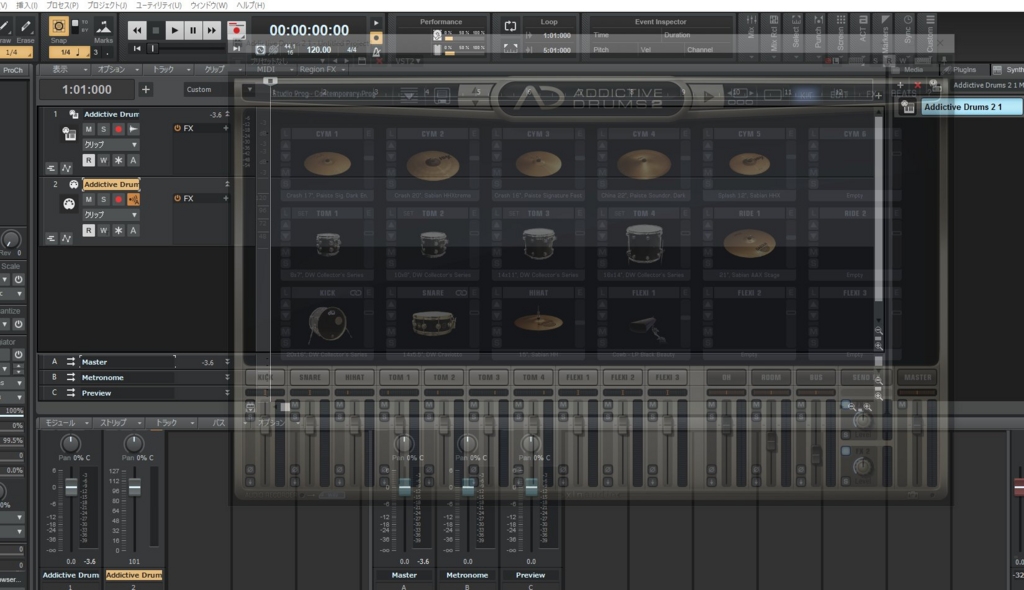The image size is (1024, 590).
Task: Open the ウィンドウ(W) menu
Action: (208, 5)
